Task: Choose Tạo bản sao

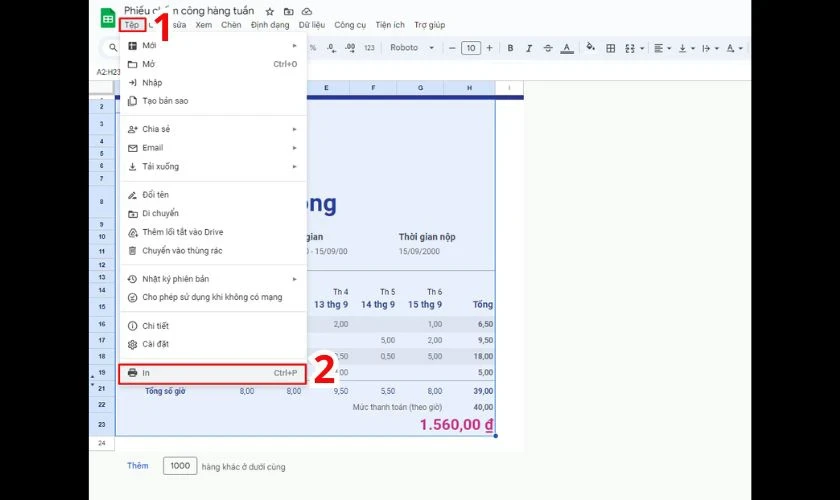Action: (x=213, y=101)
